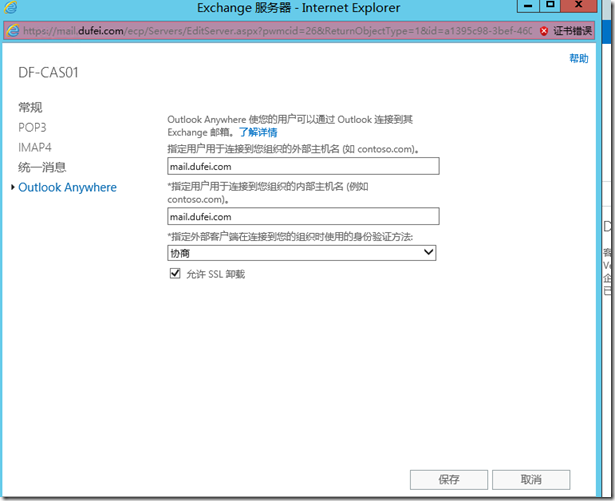Image resolution: width=615 pixels, height=501 pixels.
Task: Click the selected-section arrow beside Outlook Anywhere
Action: [13, 188]
